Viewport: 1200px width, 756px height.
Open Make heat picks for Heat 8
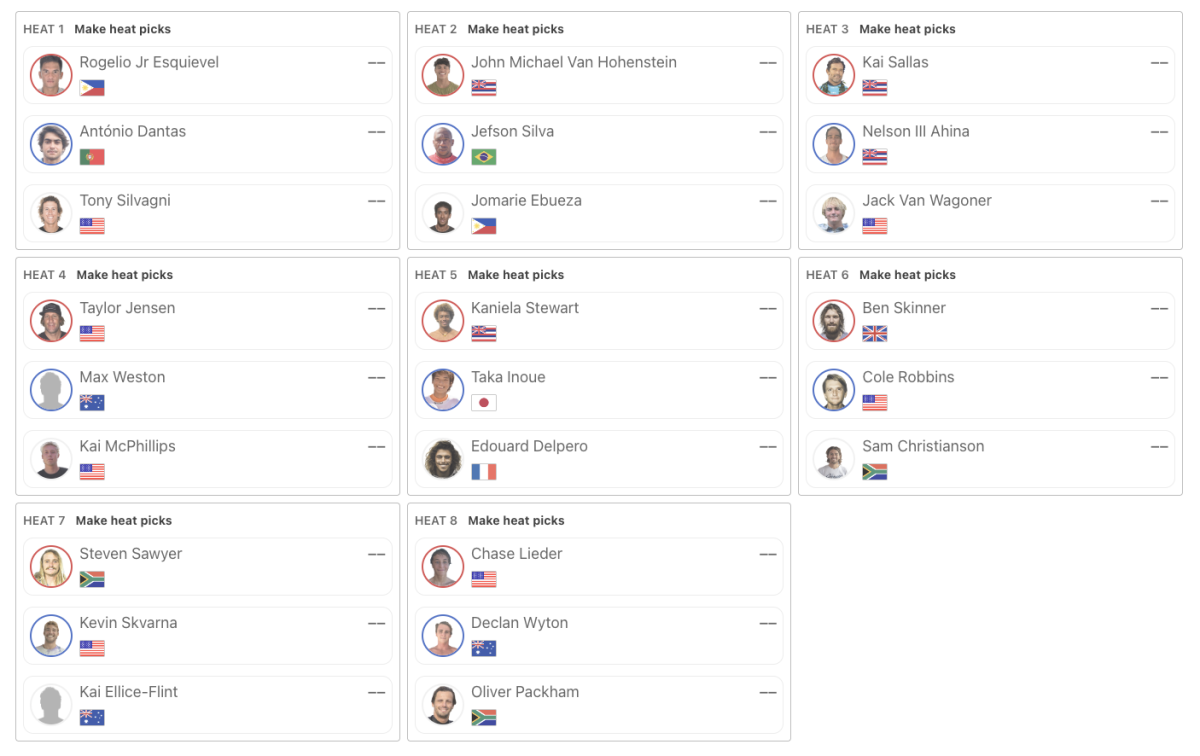coord(516,521)
